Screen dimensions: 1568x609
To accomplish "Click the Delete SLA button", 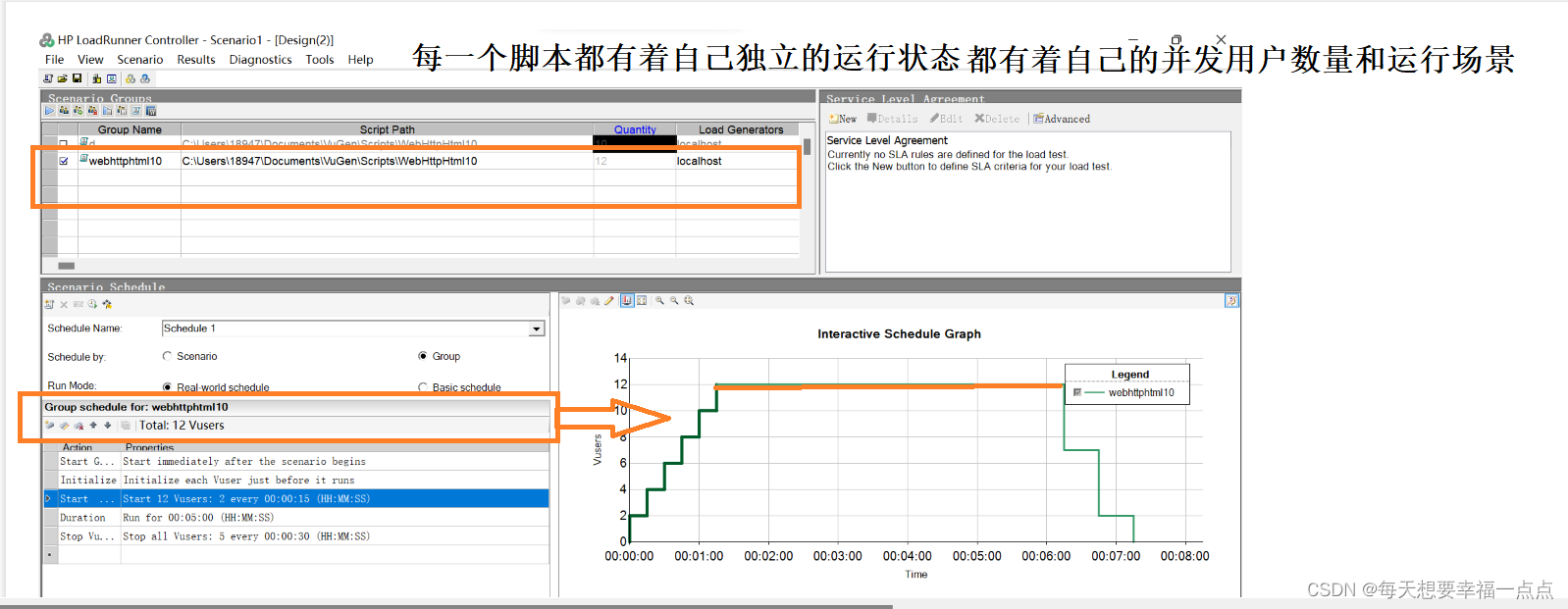I will (x=997, y=119).
